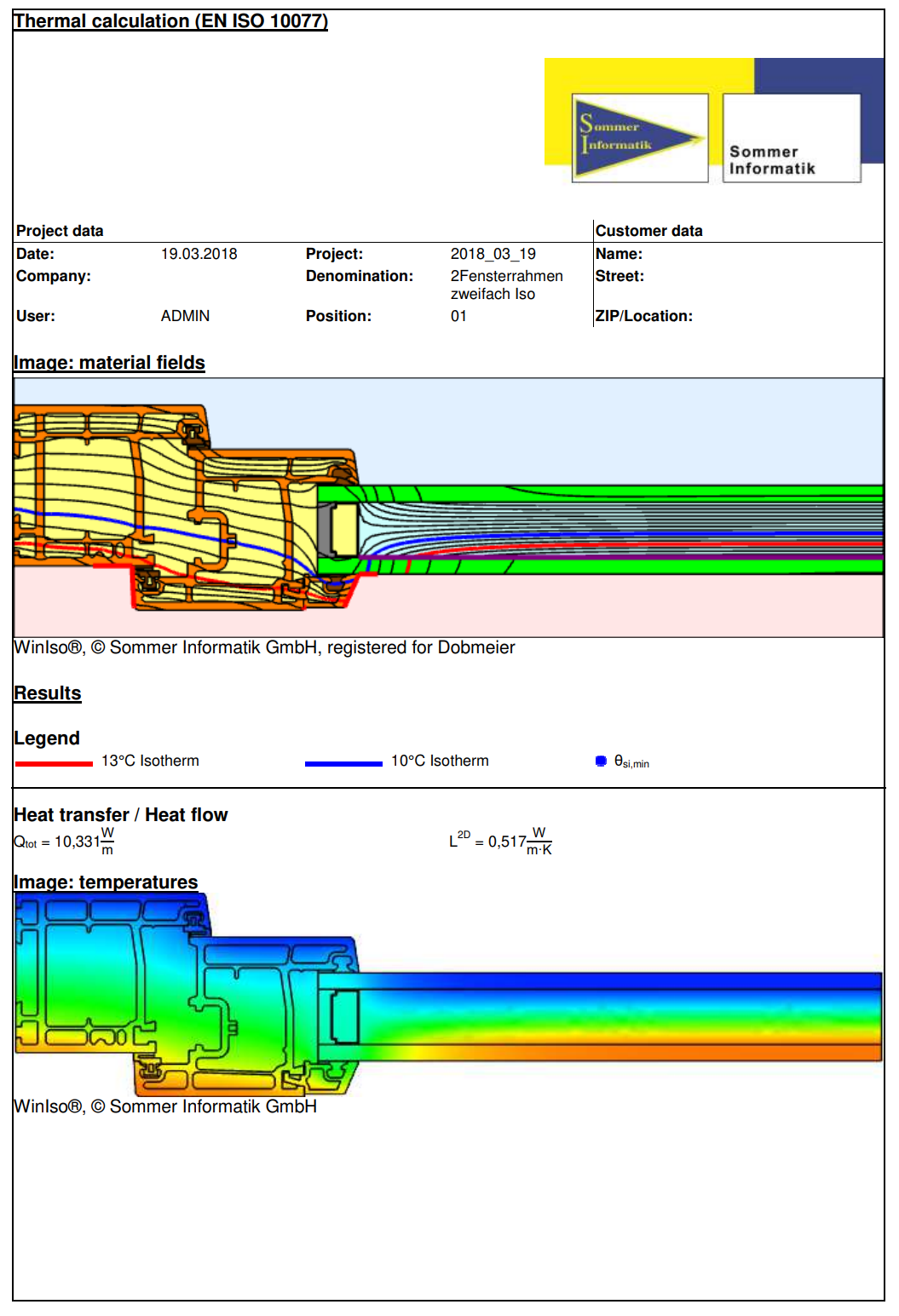The width and height of the screenshot is (899, 1316).
Task: Select the position value 01
Action: [458, 316]
